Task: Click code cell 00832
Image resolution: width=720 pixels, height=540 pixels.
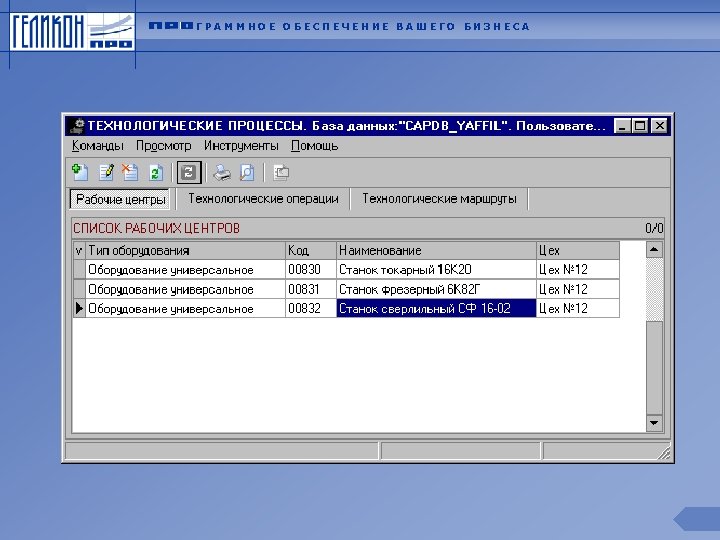Action: (311, 308)
